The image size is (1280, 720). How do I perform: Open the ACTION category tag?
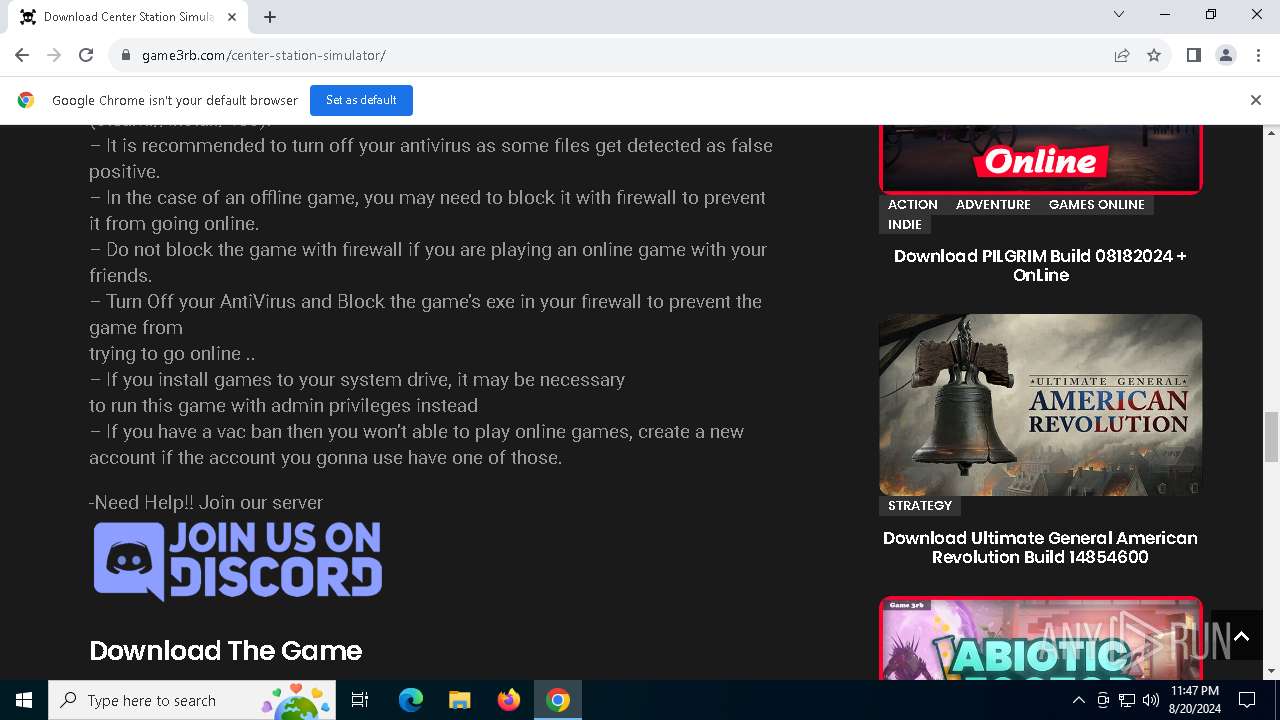(913, 204)
